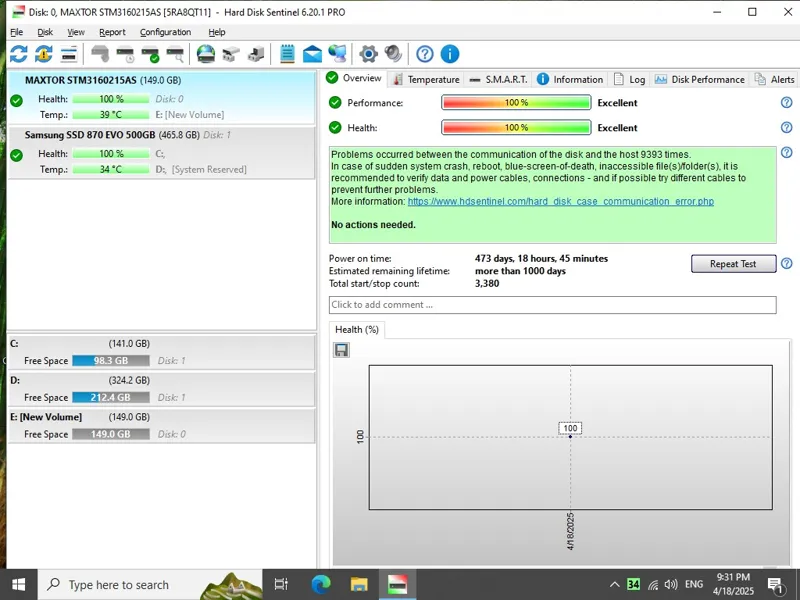Click the blue info toolbar icon

point(449,54)
